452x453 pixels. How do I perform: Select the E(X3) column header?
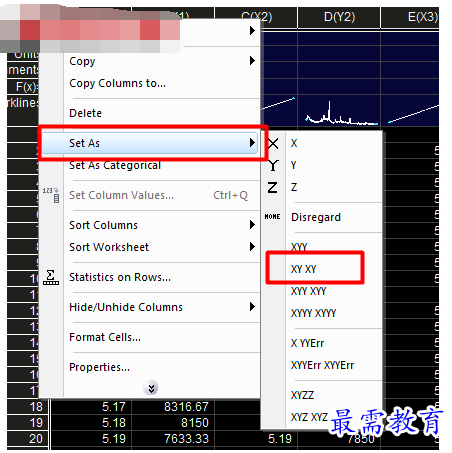[x=410, y=17]
